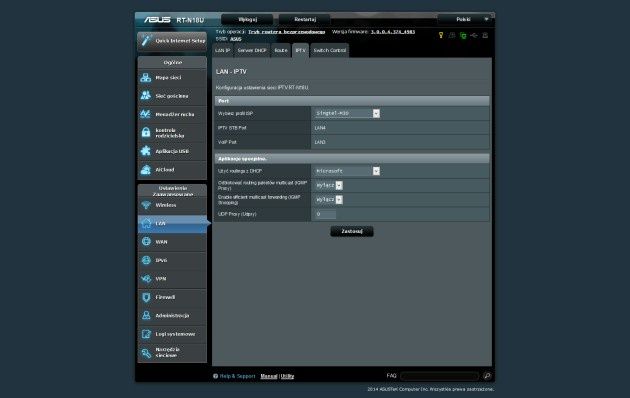The height and width of the screenshot is (398, 630).
Task: Open the IGMP Proxy multicast routing dropdown
Action: (x=329, y=185)
